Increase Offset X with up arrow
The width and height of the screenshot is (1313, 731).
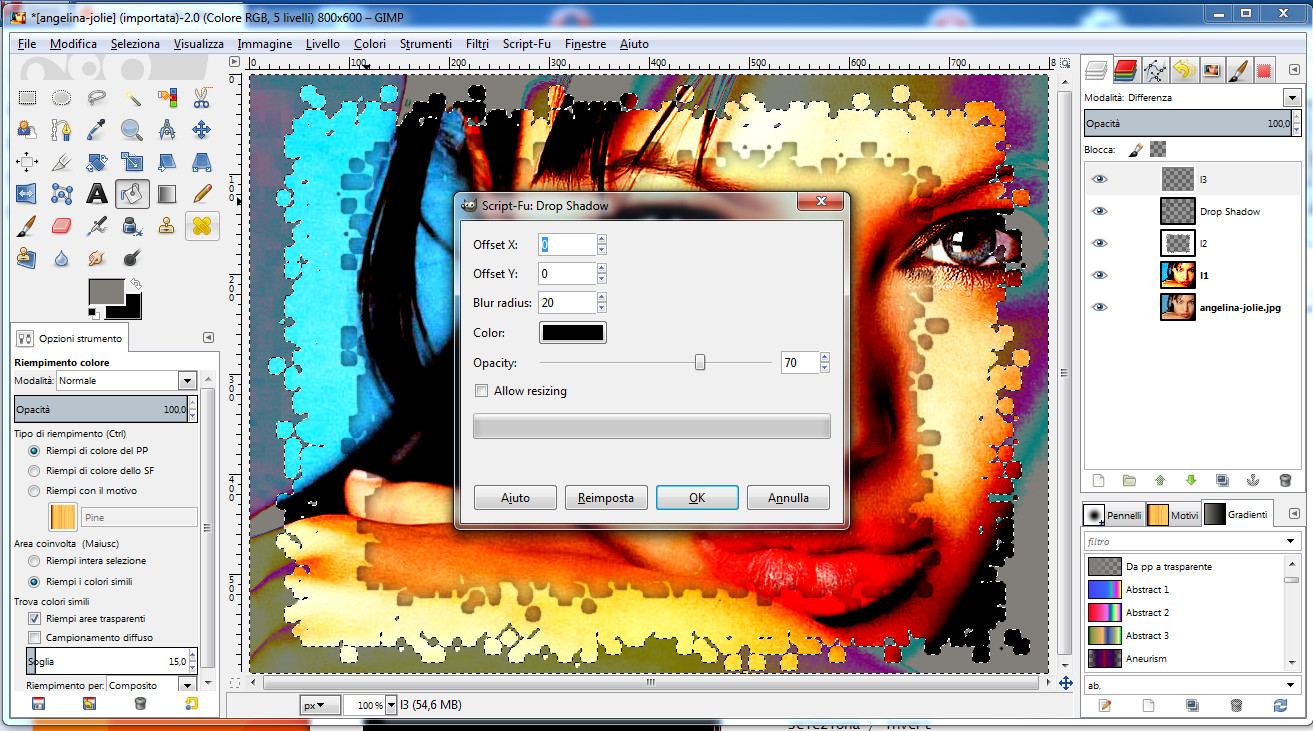click(x=602, y=240)
